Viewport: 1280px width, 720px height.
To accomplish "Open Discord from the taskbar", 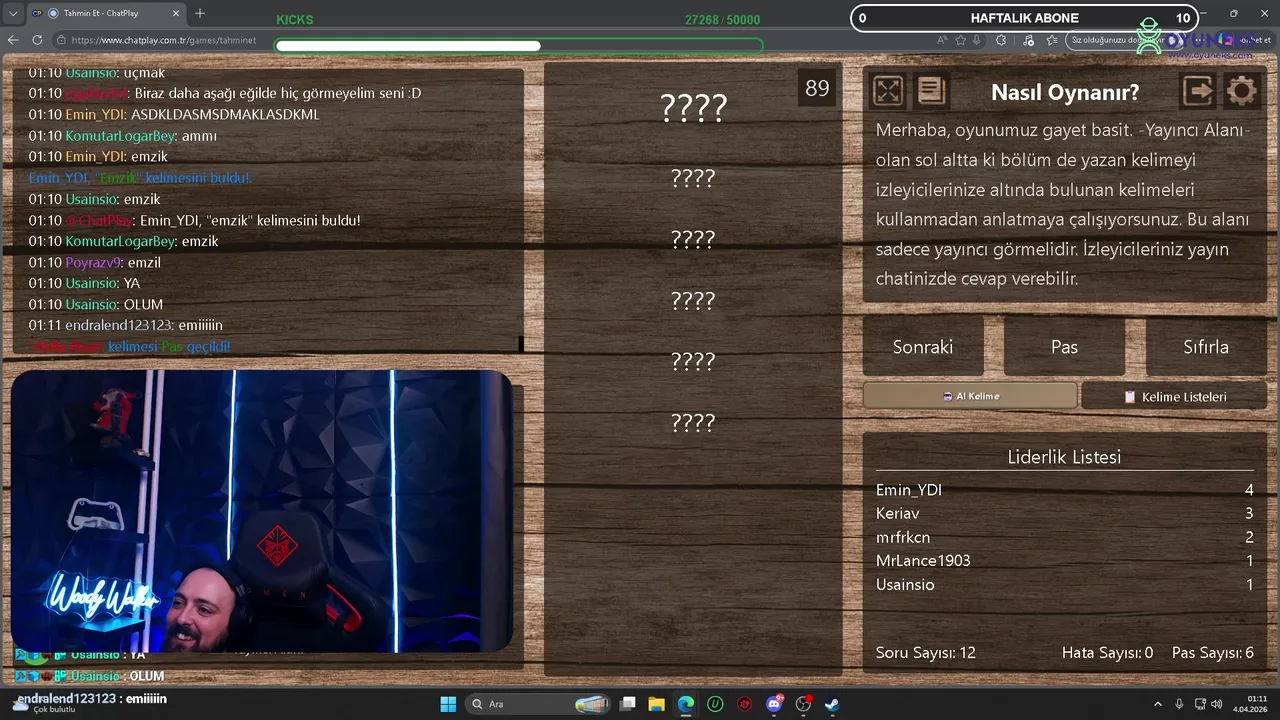I will pyautogui.click(x=774, y=704).
